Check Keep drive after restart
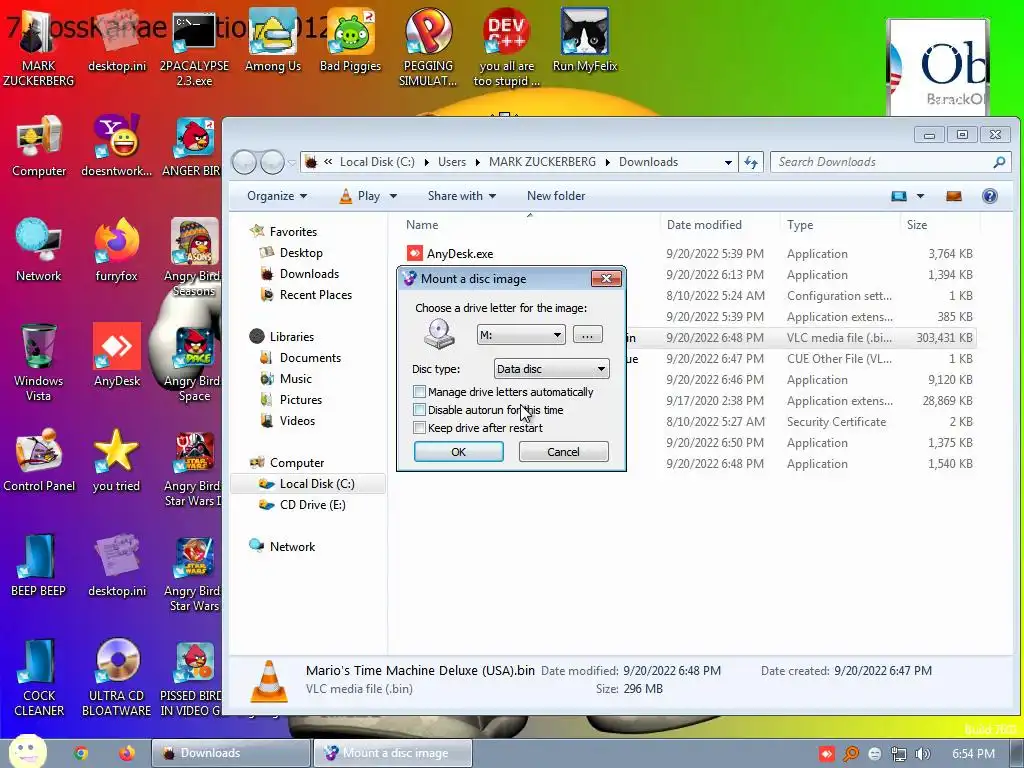The image size is (1024, 768). point(419,428)
